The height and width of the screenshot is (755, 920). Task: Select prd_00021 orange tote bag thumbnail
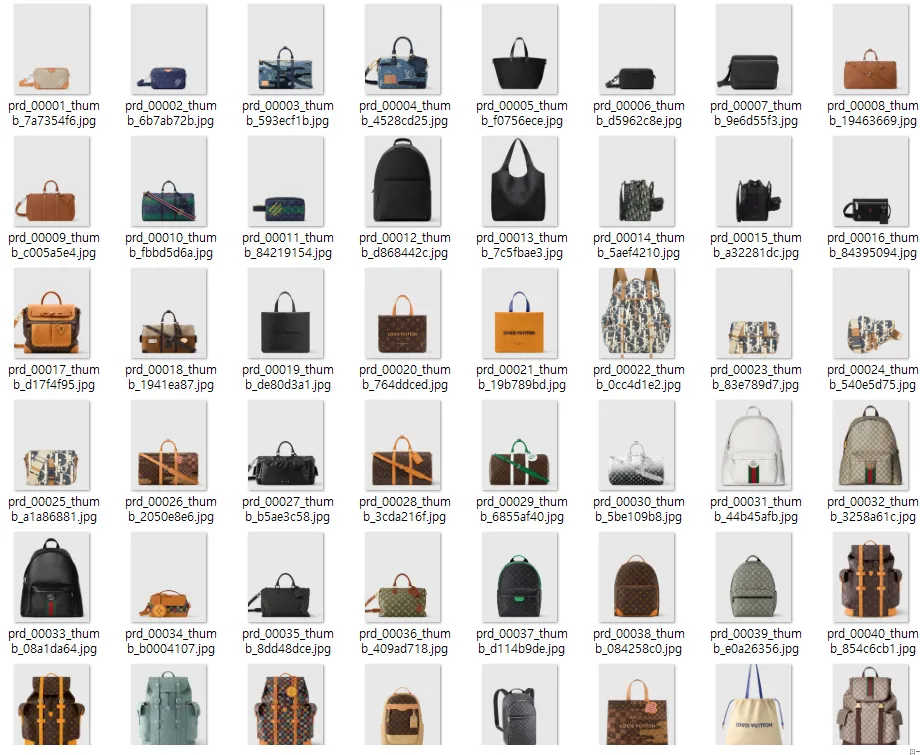click(x=519, y=313)
